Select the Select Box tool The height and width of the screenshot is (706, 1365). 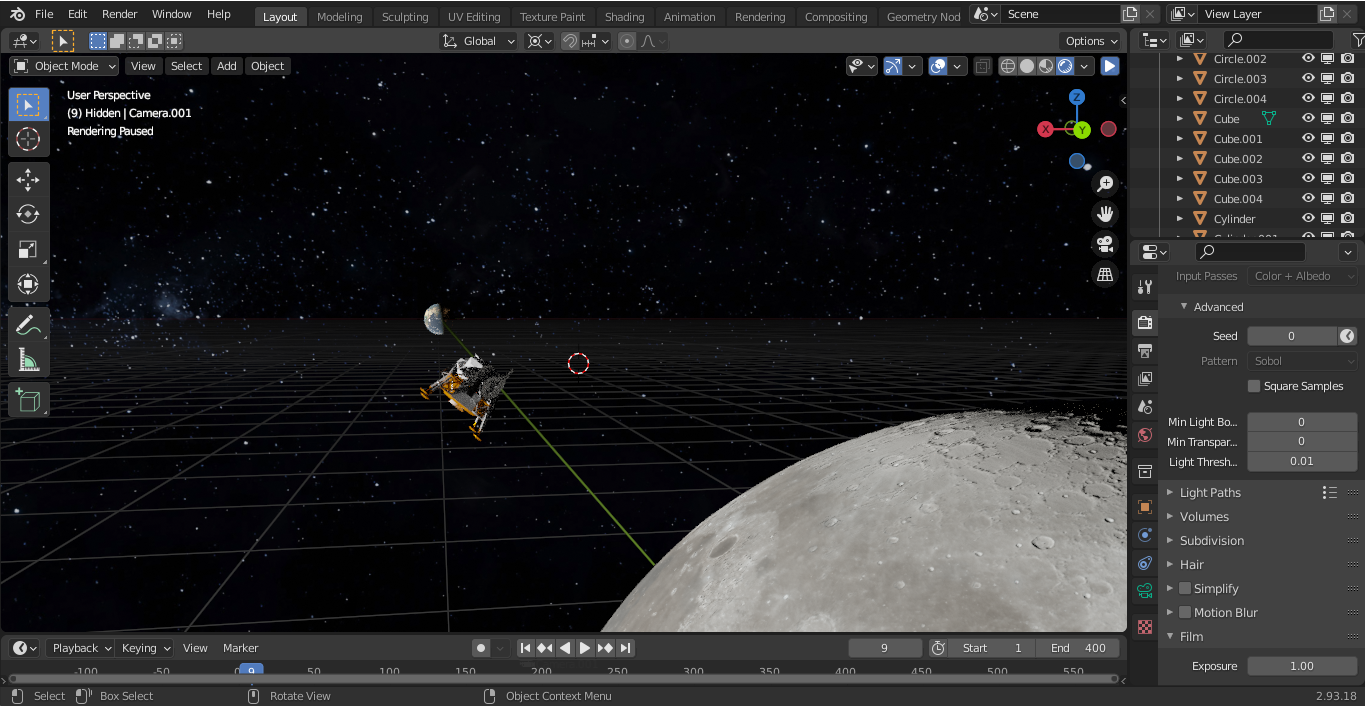[29, 105]
